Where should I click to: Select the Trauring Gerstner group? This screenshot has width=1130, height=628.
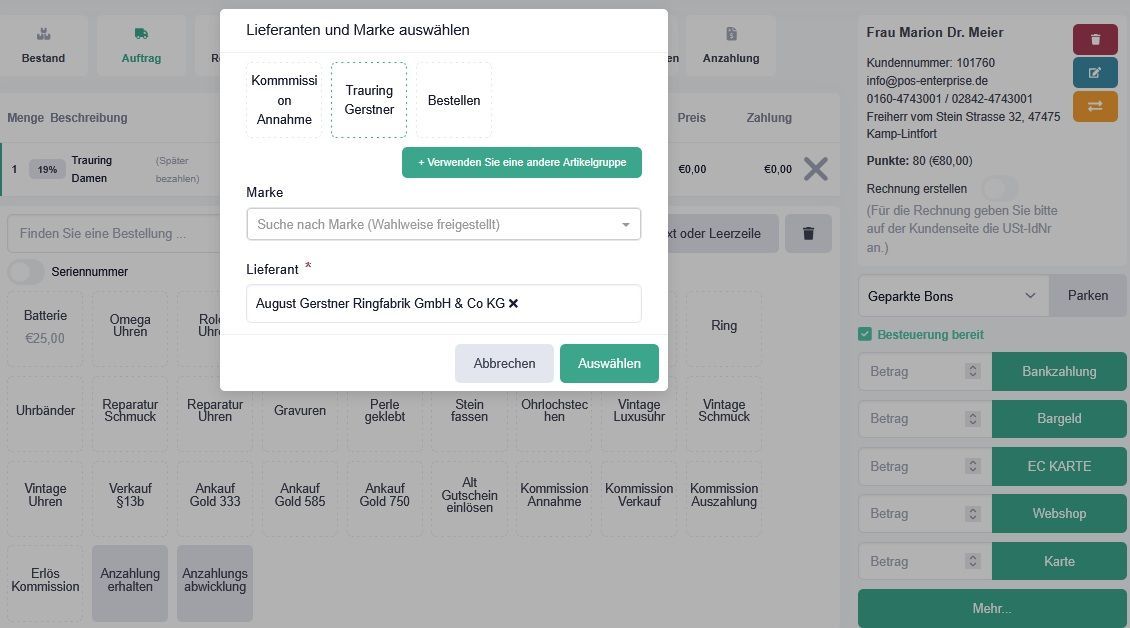(369, 100)
